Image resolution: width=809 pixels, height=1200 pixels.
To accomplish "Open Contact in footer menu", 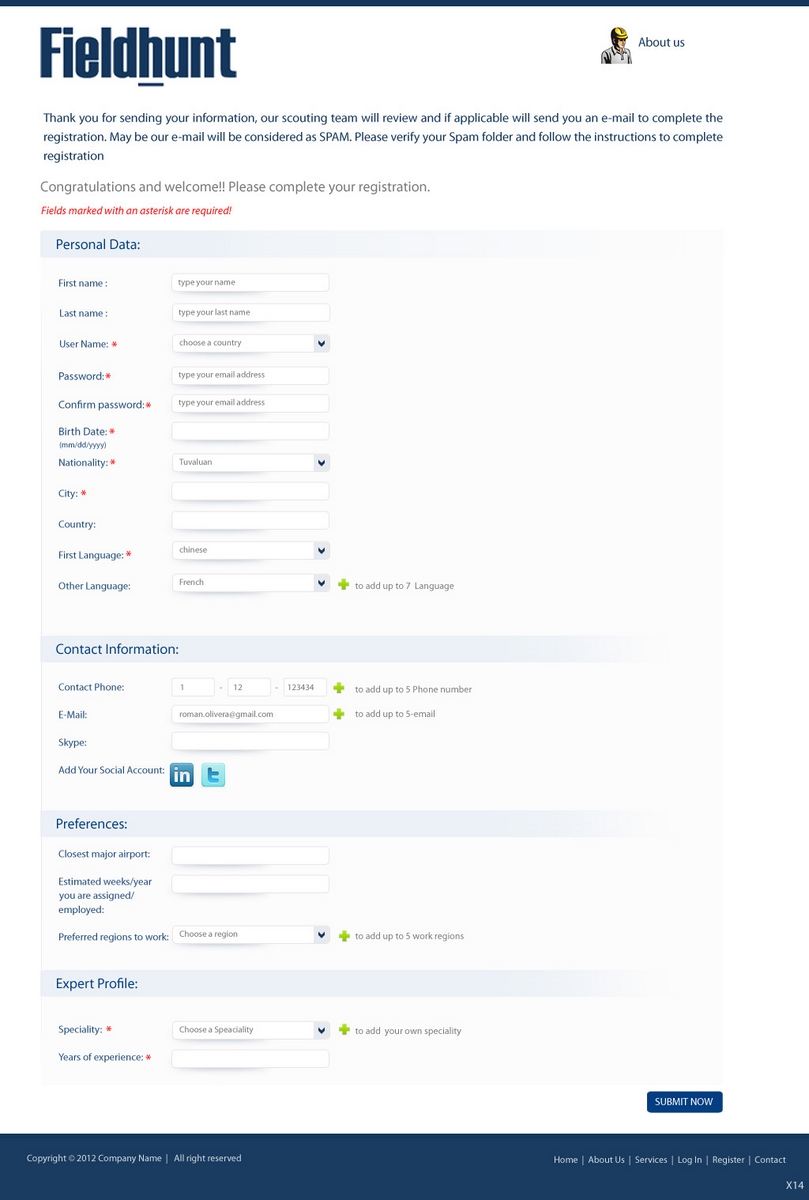I will 770,1160.
